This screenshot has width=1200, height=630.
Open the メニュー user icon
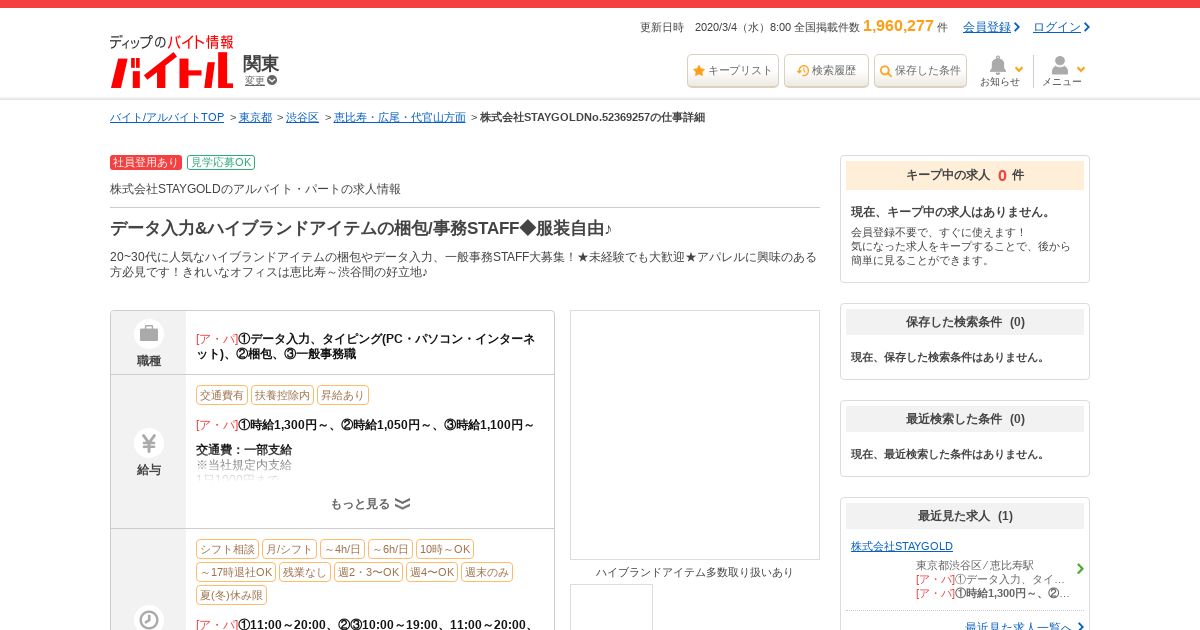[x=1059, y=65]
